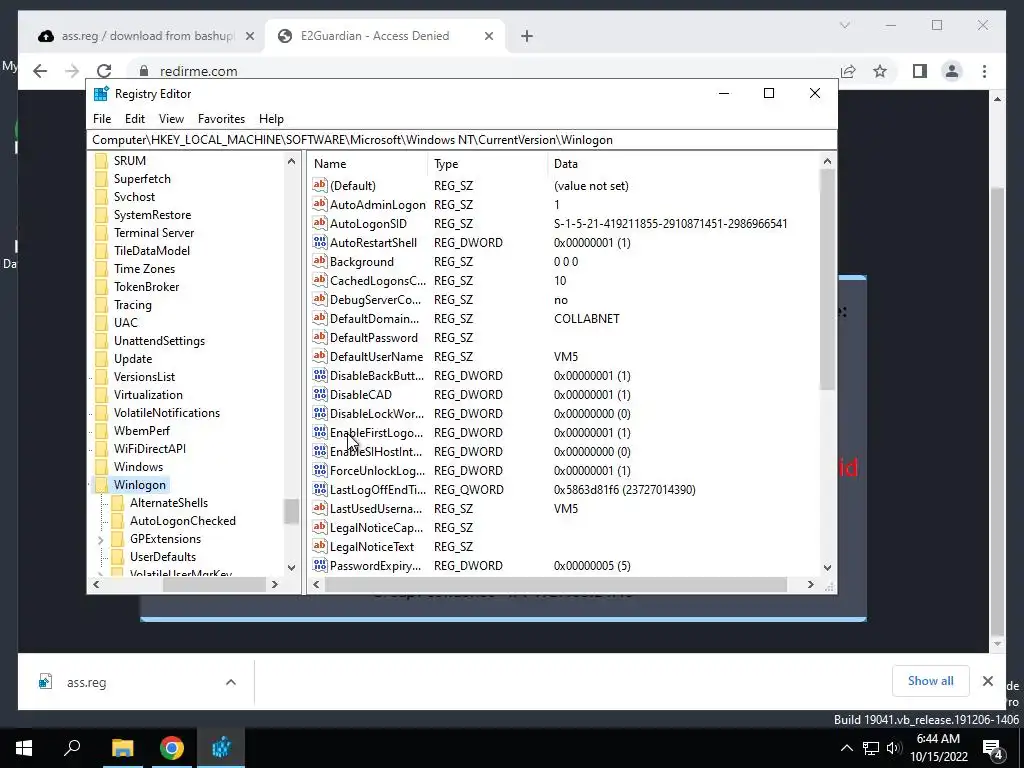Screen dimensions: 1024x768
Task: Open Windows Start menu
Action: coord(24,748)
